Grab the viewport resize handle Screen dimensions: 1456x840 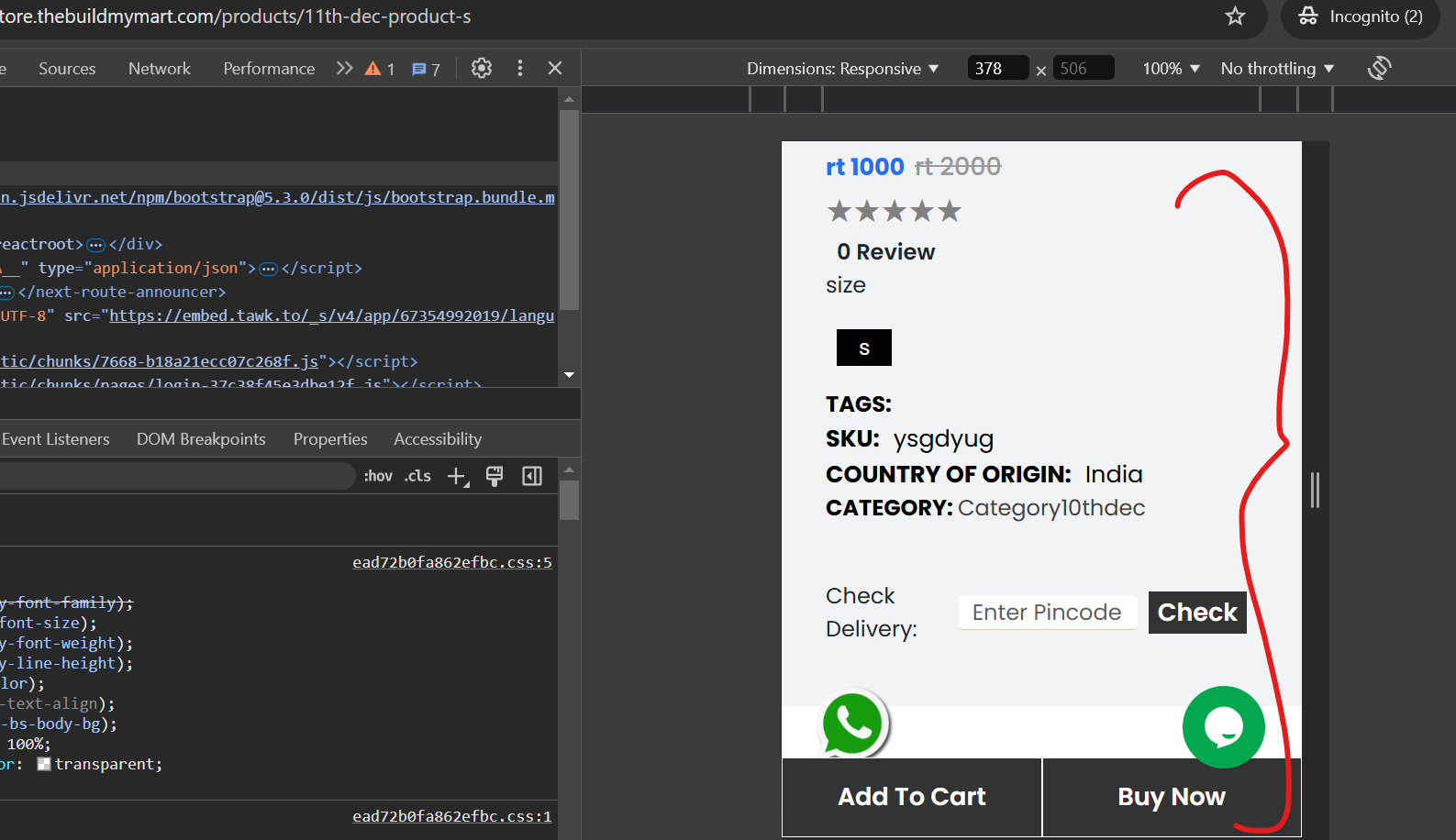pos(1315,490)
